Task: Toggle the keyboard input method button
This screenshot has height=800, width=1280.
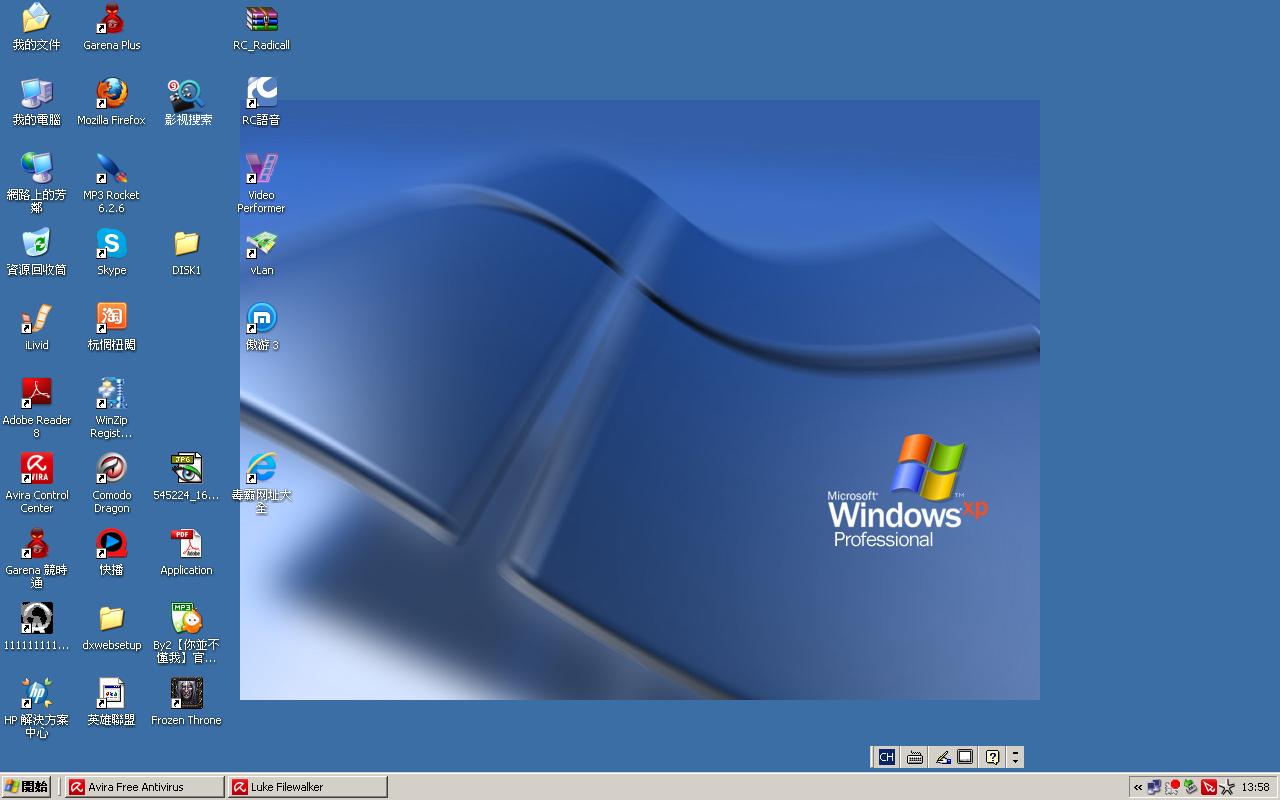Action: (914, 757)
